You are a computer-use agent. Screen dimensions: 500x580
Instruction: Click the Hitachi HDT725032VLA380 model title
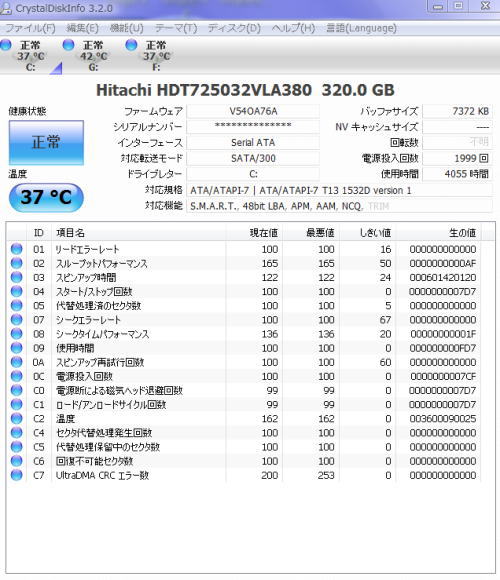coord(245,90)
